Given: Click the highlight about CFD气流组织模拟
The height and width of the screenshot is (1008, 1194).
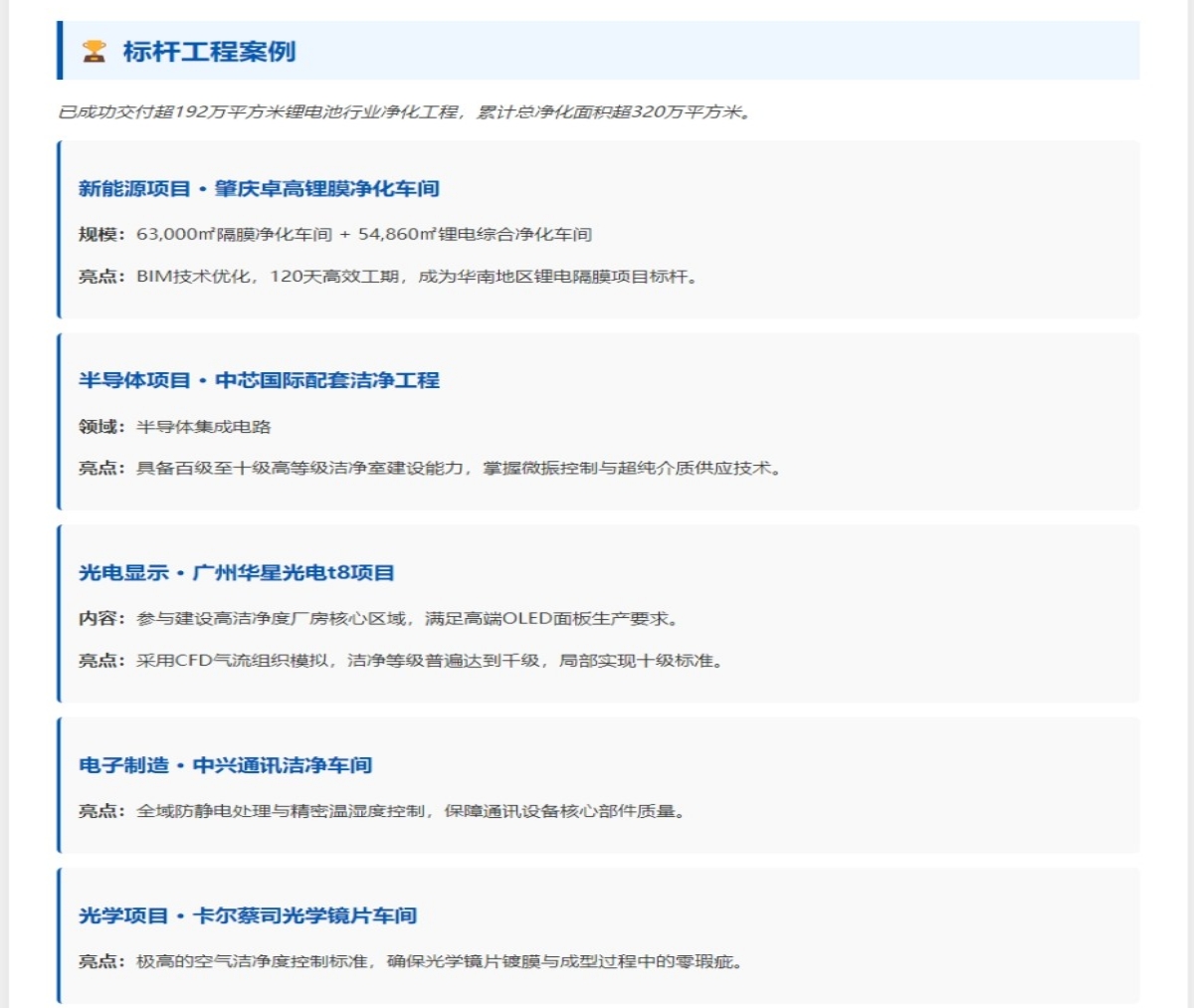Looking at the screenshot, I should 430,661.
